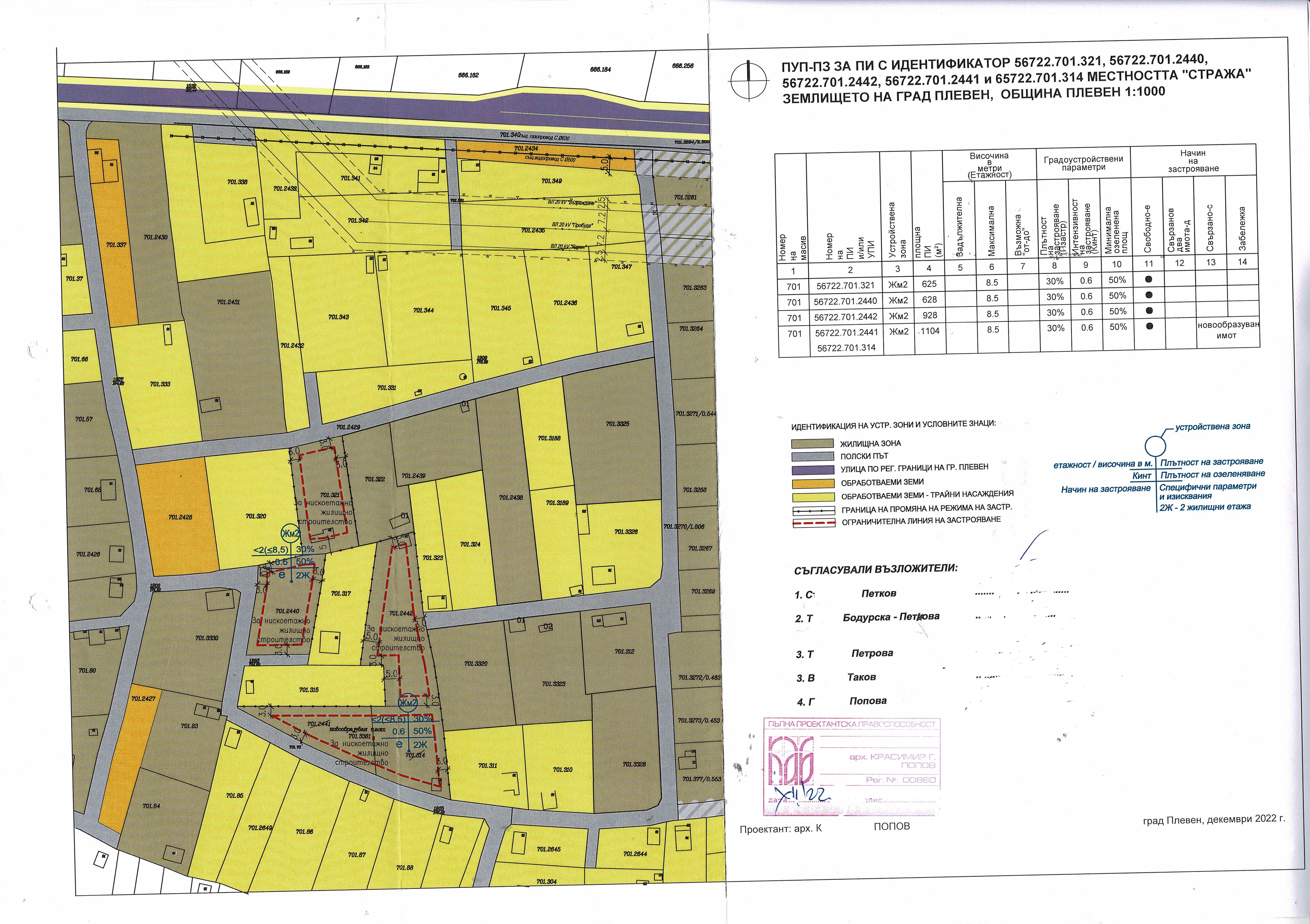This screenshot has width=1310, height=924.
Task: Click the label Плътност на озеленяване
Action: (1212, 474)
